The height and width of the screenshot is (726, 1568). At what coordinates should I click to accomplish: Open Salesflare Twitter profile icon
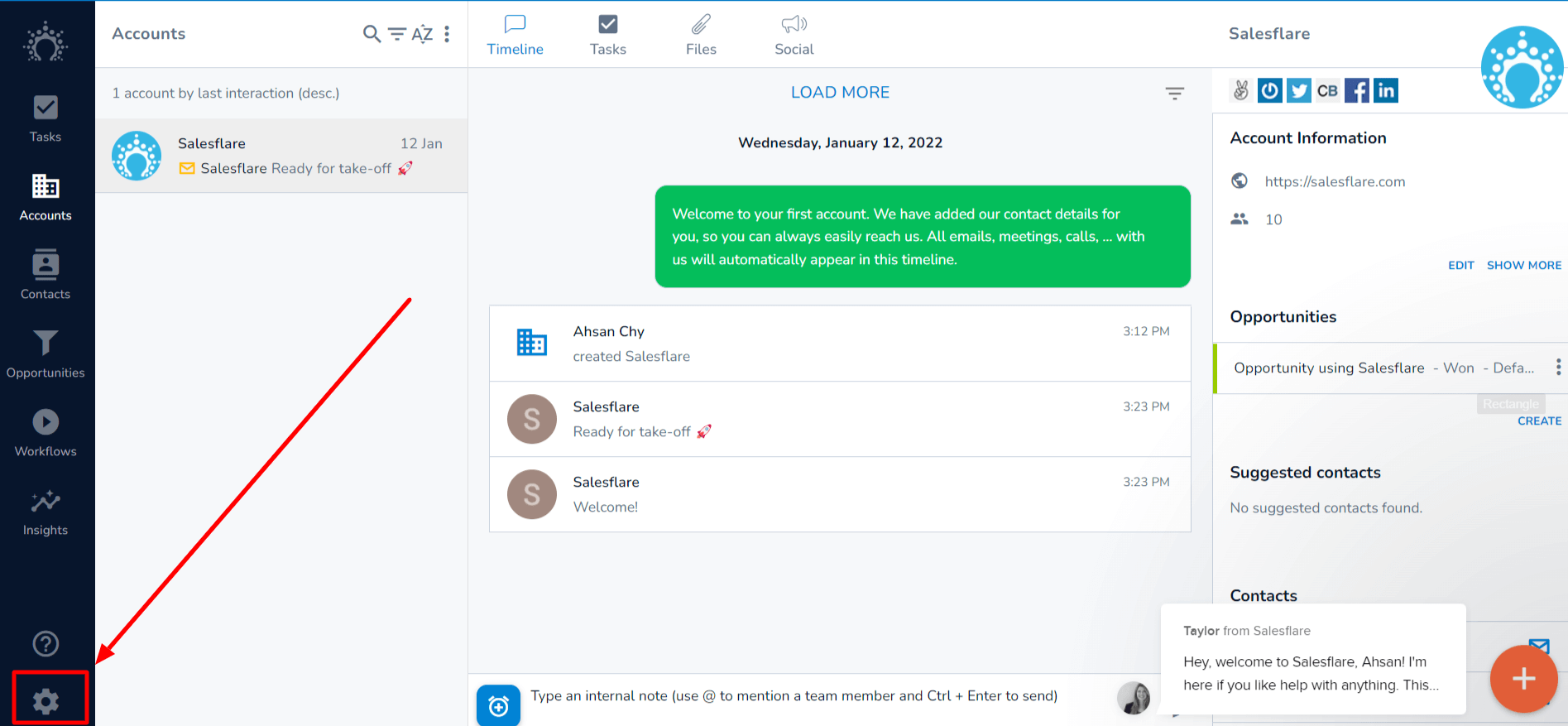[1299, 90]
